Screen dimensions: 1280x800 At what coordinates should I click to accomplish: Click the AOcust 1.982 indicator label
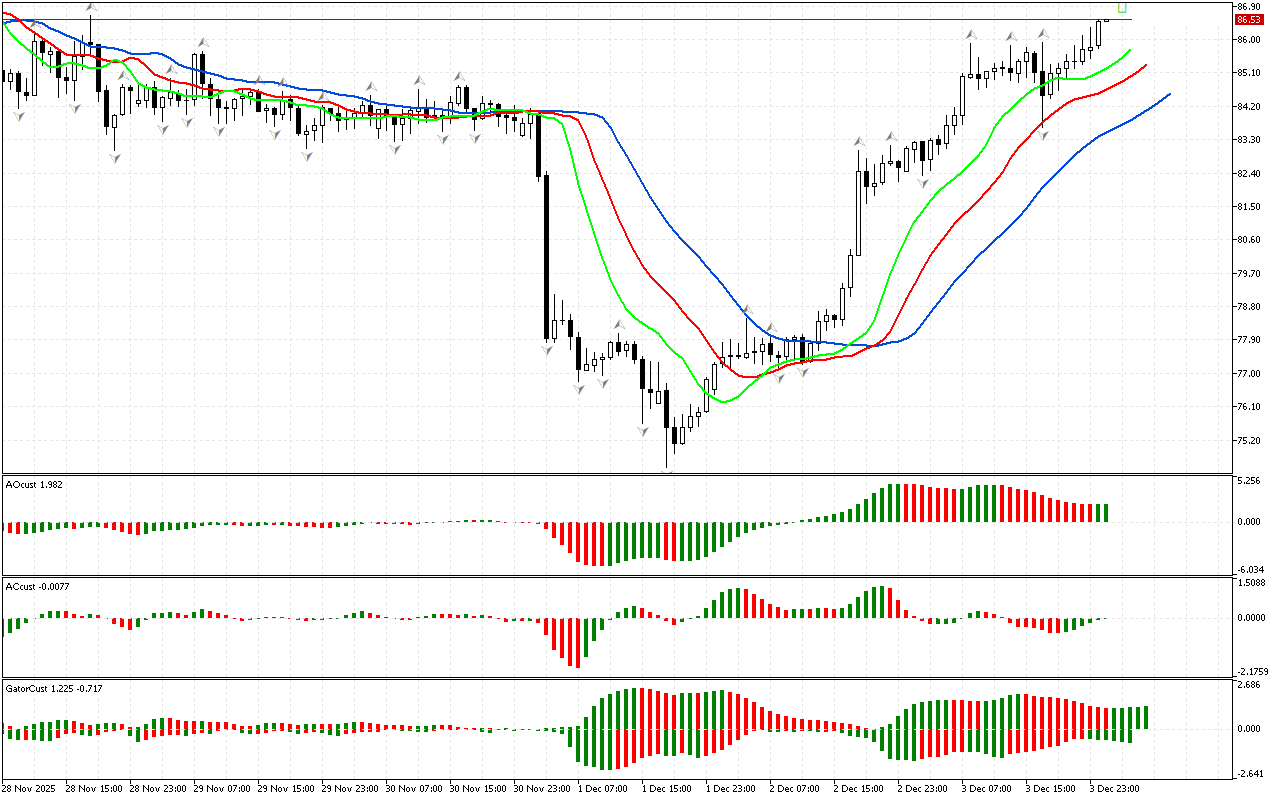36,485
